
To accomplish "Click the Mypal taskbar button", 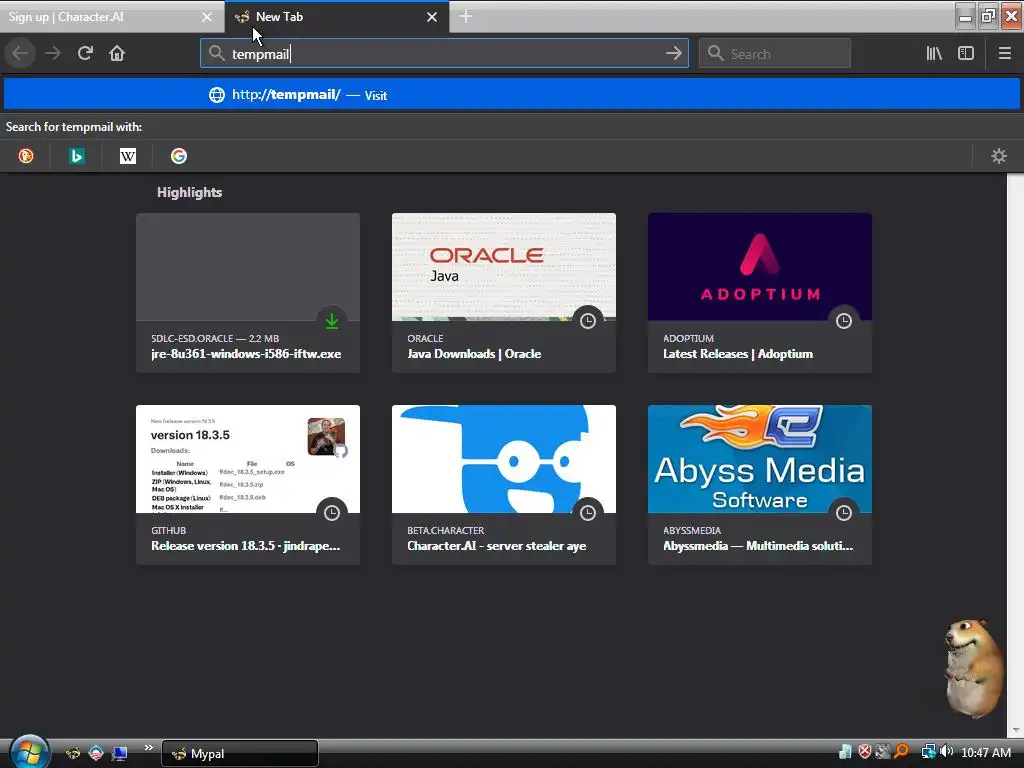I will [240, 754].
